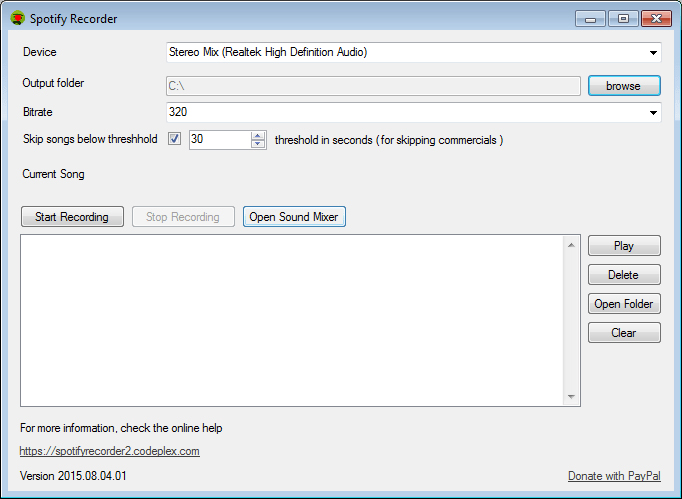Click the Open Folder button
682x499 pixels.
pyautogui.click(x=624, y=304)
